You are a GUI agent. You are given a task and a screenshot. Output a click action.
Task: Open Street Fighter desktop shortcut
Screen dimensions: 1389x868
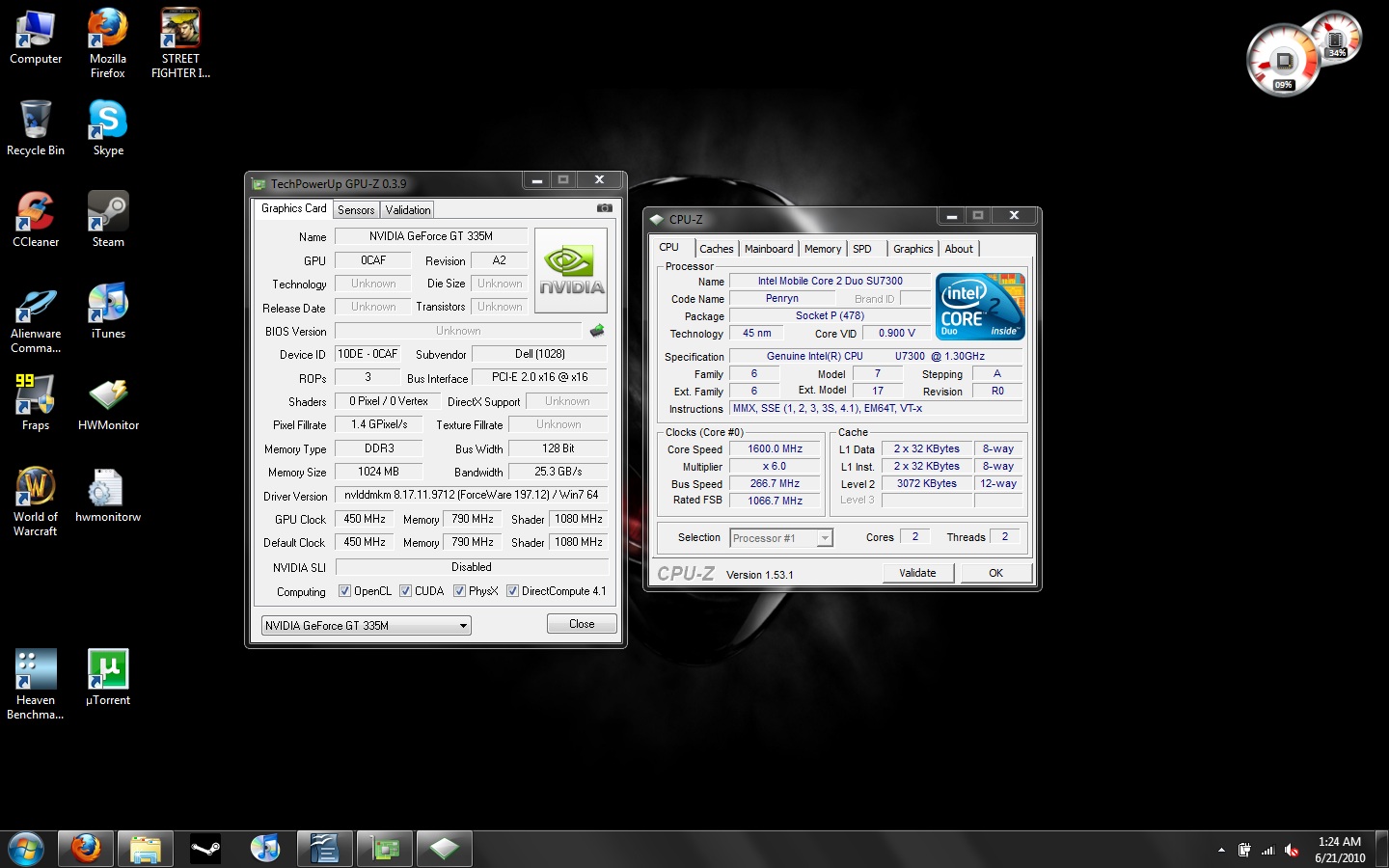(x=180, y=43)
